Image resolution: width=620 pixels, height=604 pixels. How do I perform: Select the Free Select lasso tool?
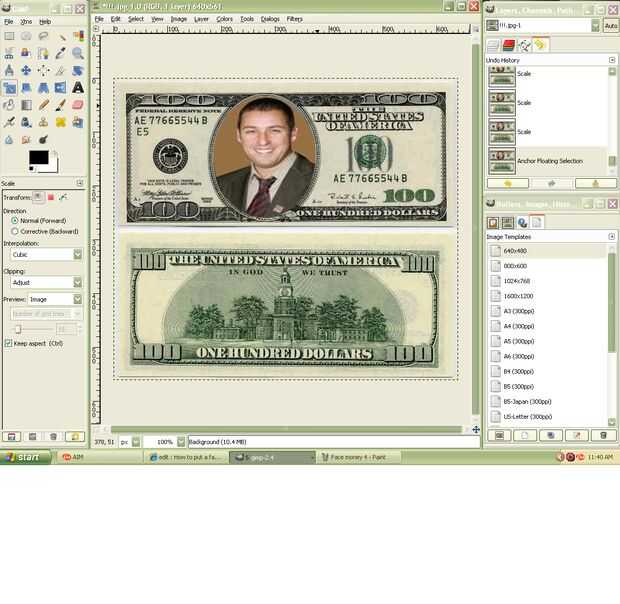pos(43,36)
